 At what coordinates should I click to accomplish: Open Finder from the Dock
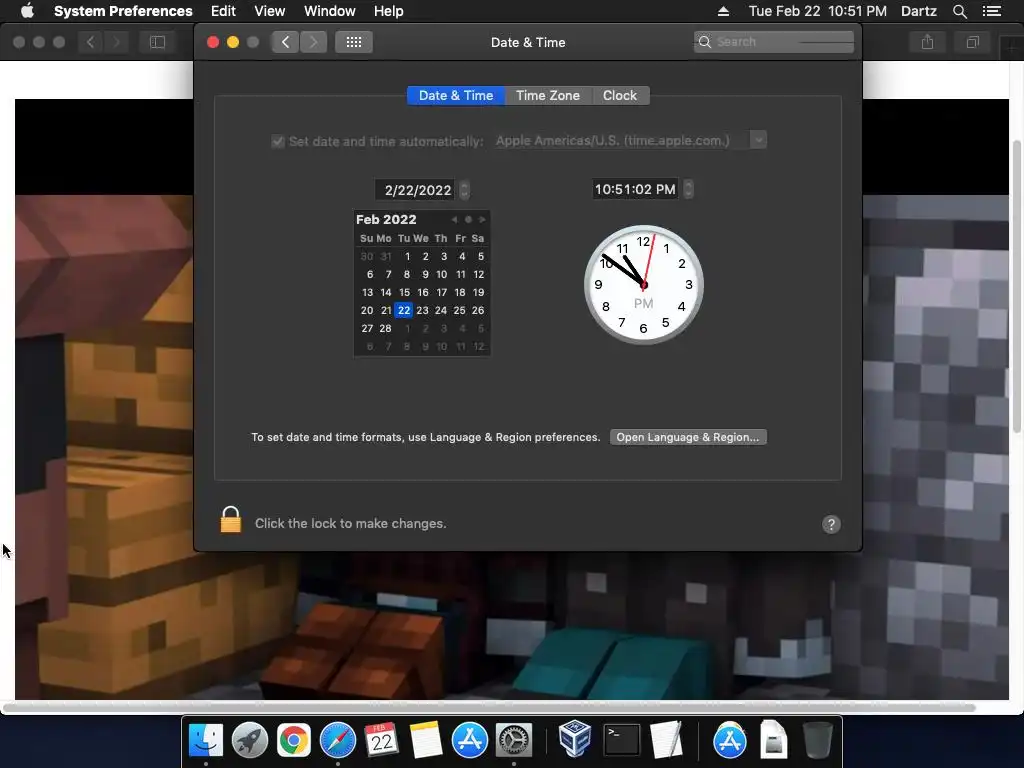click(206, 741)
